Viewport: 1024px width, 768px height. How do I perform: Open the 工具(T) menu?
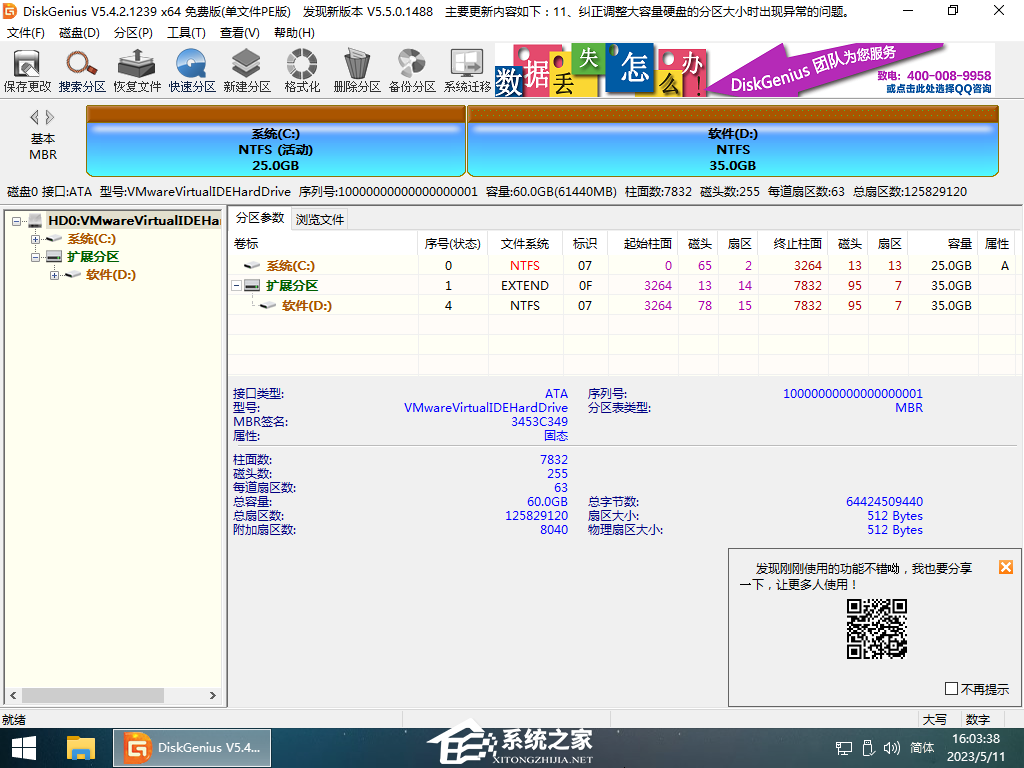click(186, 33)
